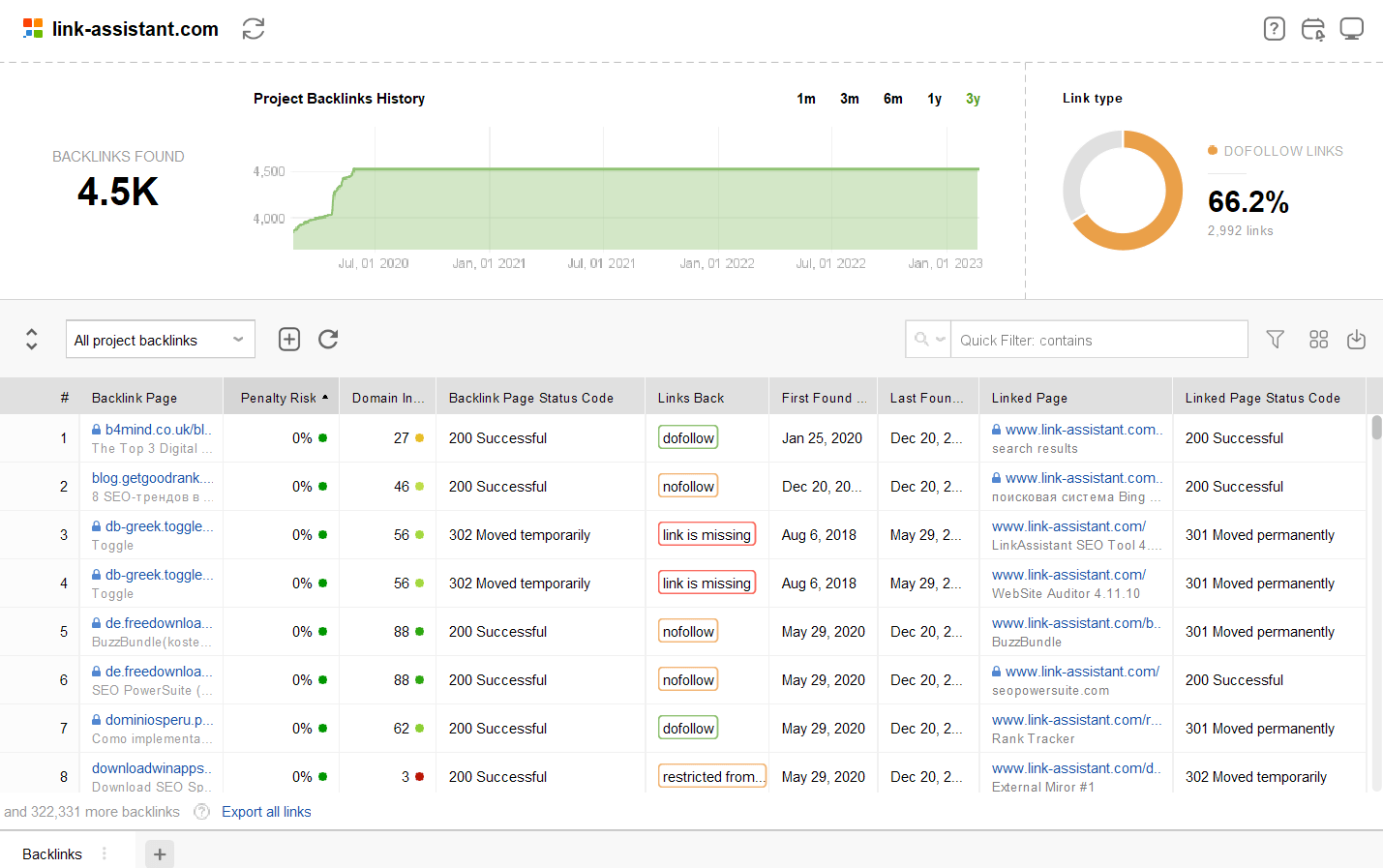Open the scheduler calendar icon
This screenshot has height=868, width=1383.
(1313, 29)
